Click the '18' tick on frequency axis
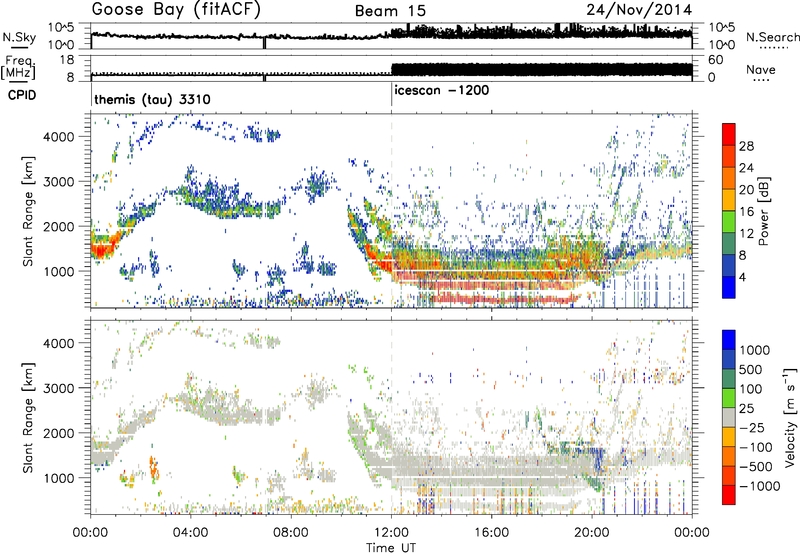Viewport: 800px width, 554px height. coord(67,60)
